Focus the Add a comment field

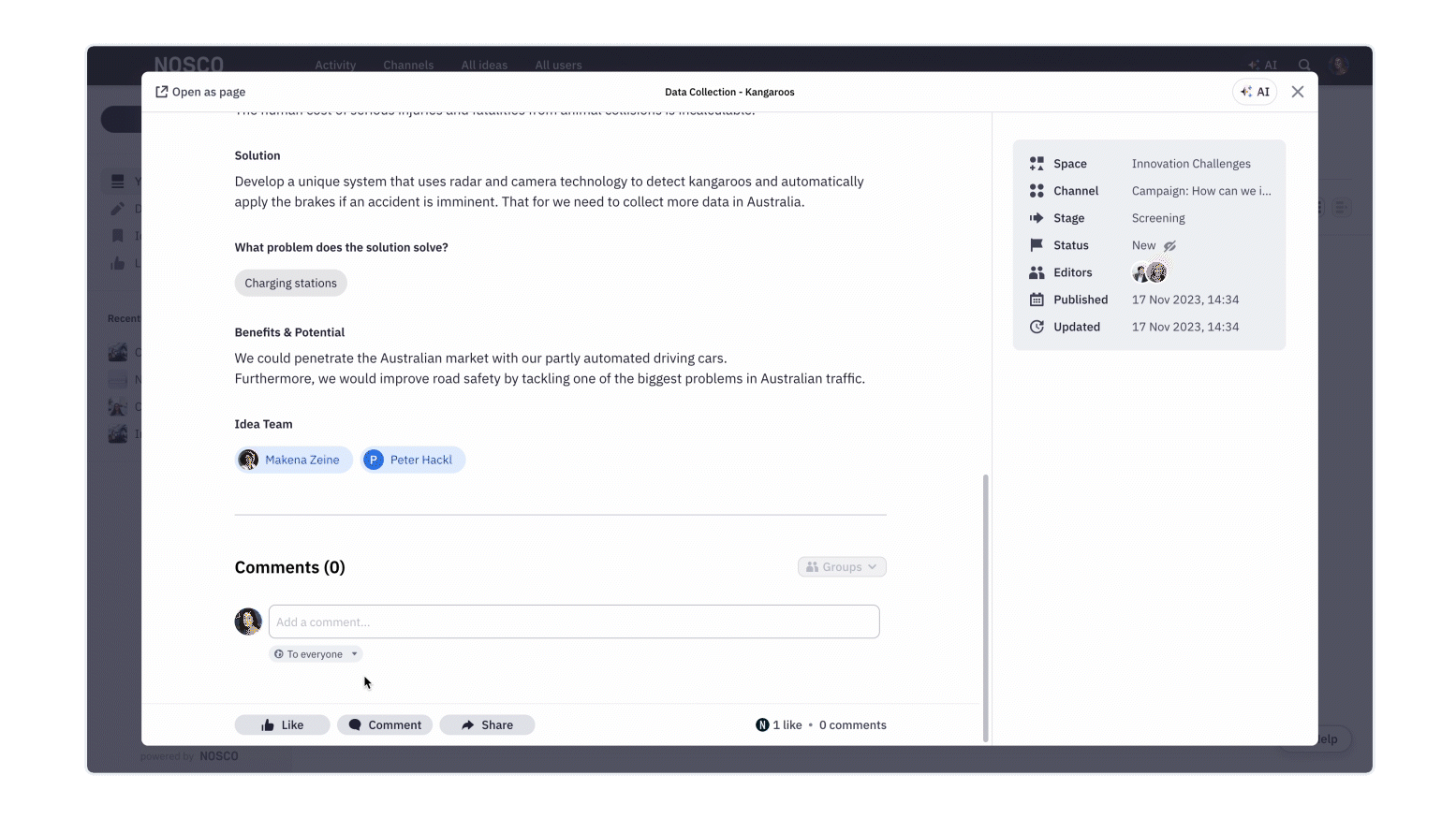pyautogui.click(x=574, y=622)
